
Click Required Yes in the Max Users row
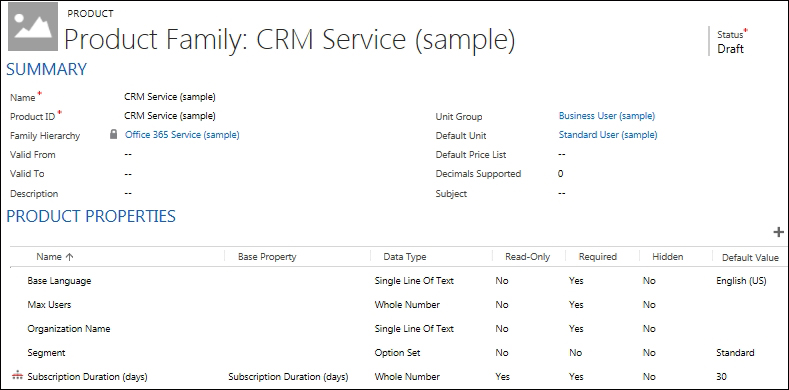(576, 304)
